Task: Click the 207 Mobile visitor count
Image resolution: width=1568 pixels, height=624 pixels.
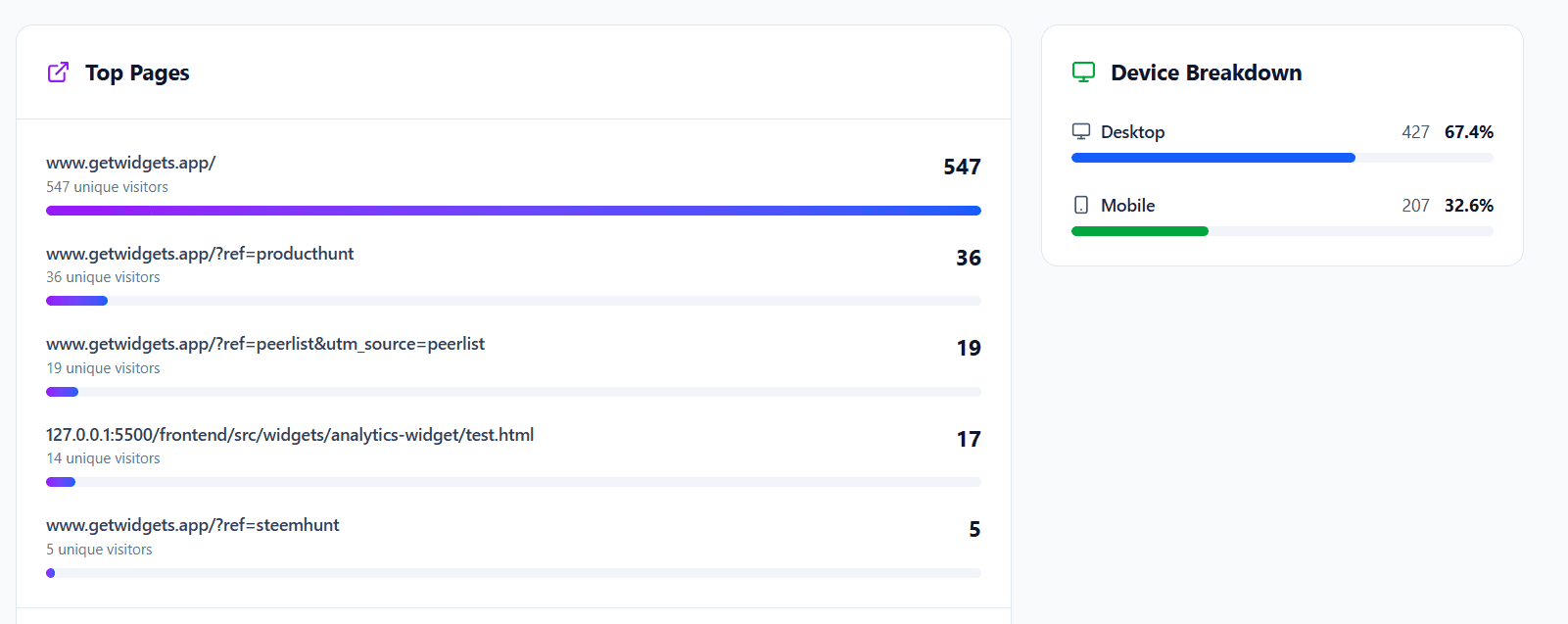Action: [x=1416, y=205]
